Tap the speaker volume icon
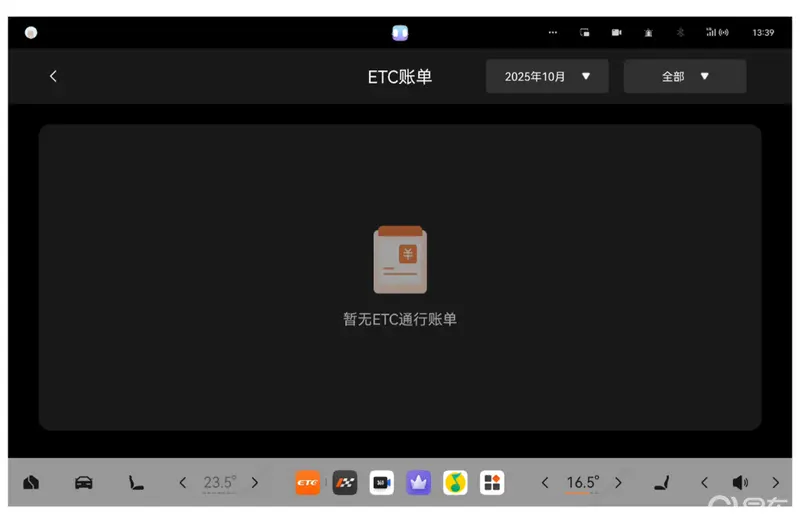 pos(740,483)
